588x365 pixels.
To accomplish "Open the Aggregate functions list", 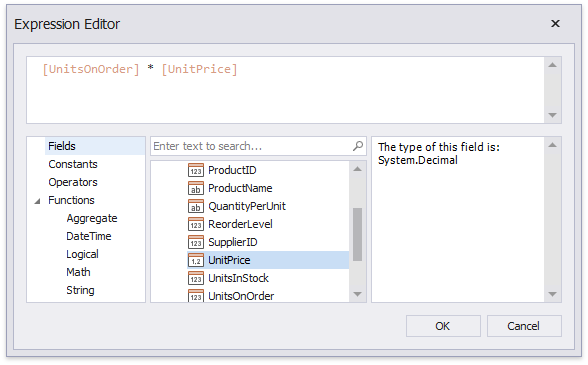I will [92, 218].
